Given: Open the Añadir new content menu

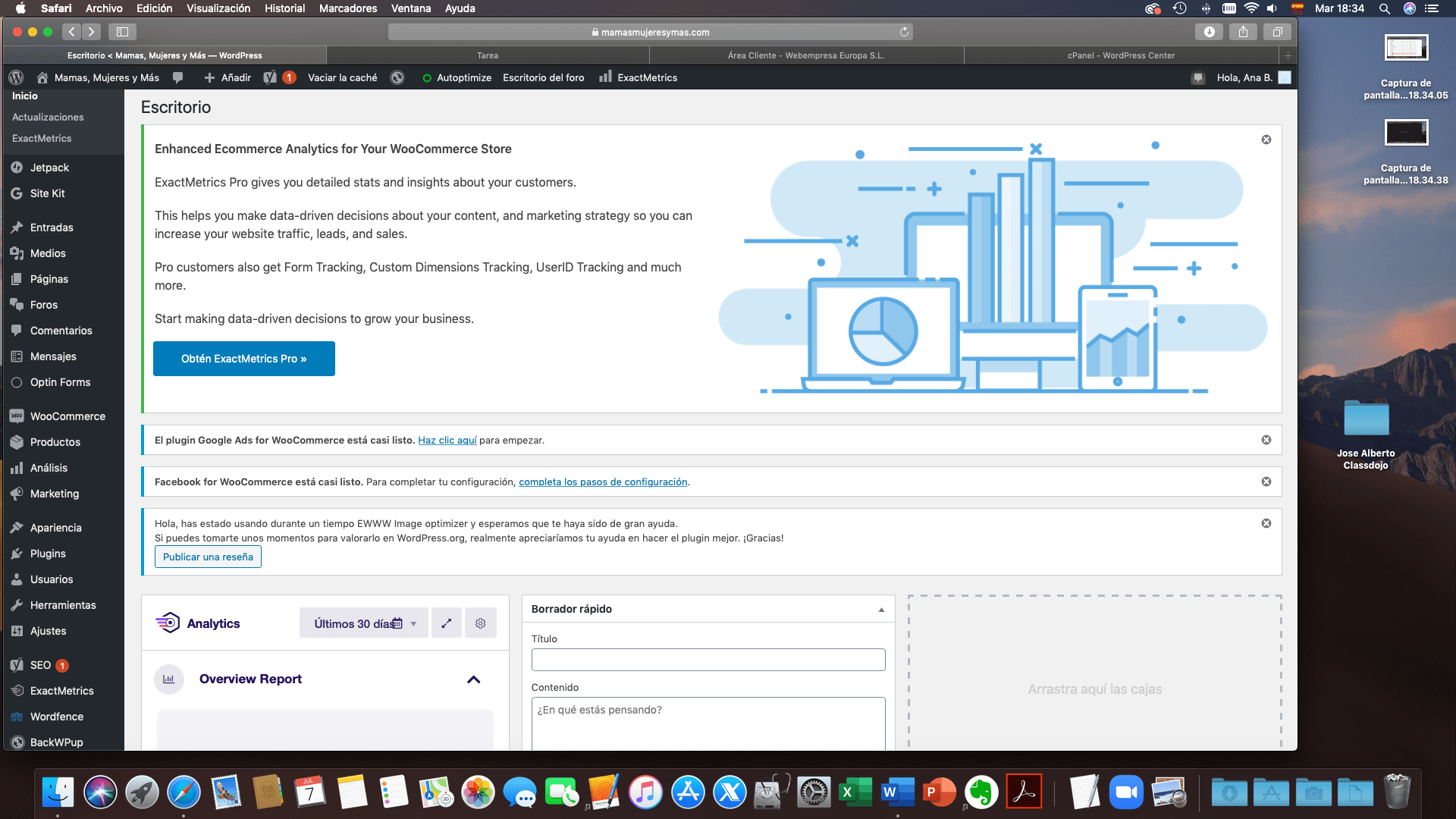Looking at the screenshot, I should (x=227, y=77).
